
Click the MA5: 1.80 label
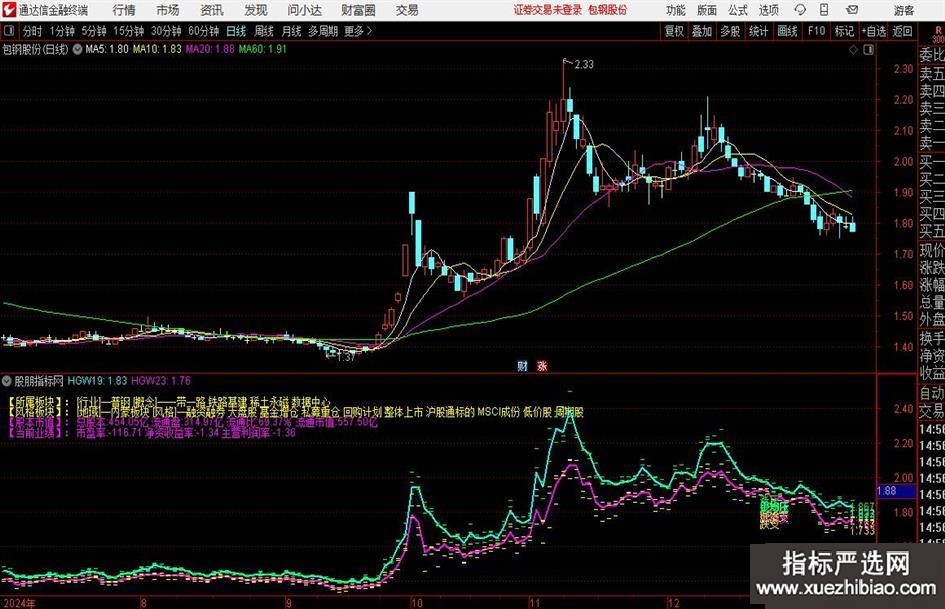tap(107, 49)
